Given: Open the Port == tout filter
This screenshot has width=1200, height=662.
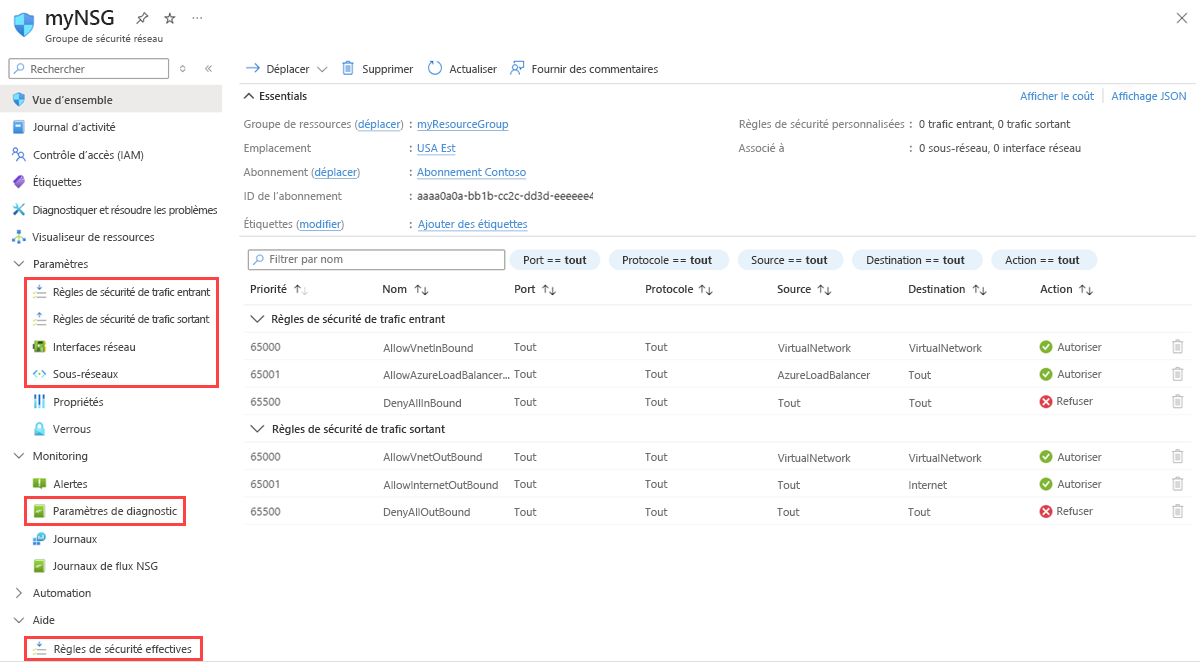Looking at the screenshot, I should point(555,259).
